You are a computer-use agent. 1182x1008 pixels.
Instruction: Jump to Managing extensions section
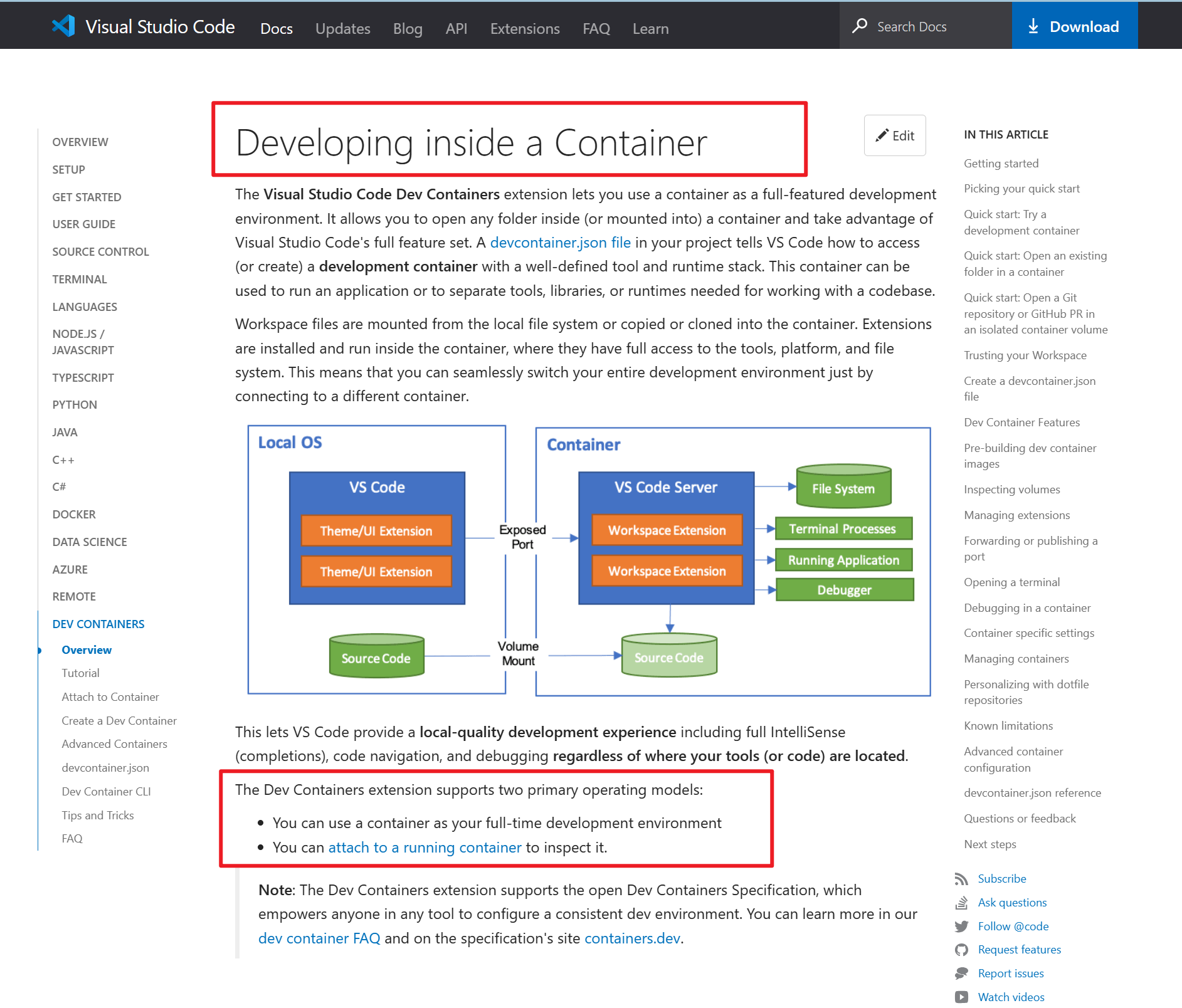[1016, 515]
